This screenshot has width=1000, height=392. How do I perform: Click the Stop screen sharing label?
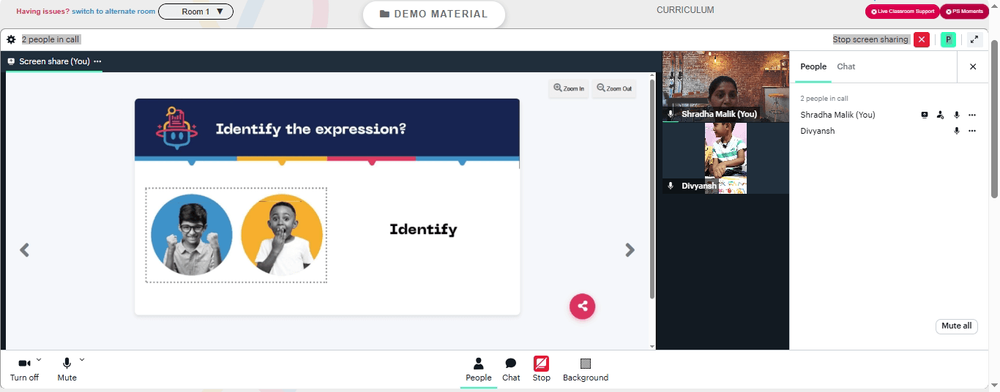coord(871,40)
